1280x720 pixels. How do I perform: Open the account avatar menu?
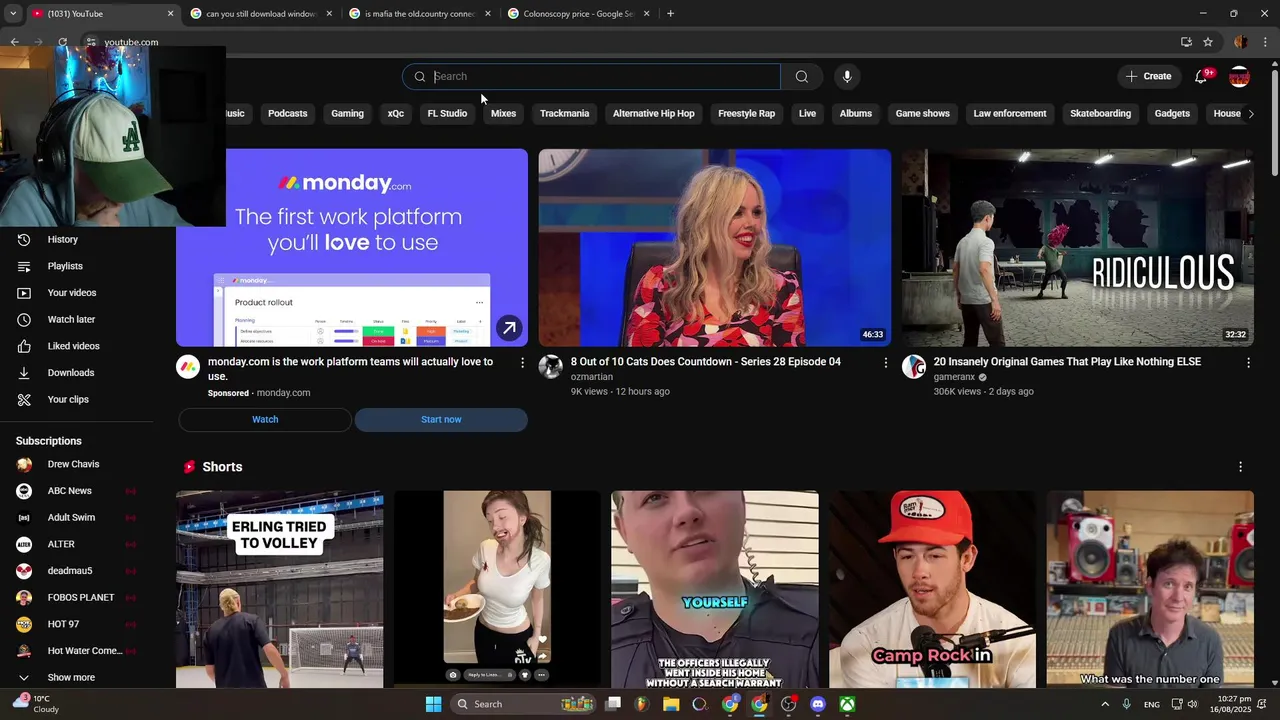pyautogui.click(x=1239, y=76)
